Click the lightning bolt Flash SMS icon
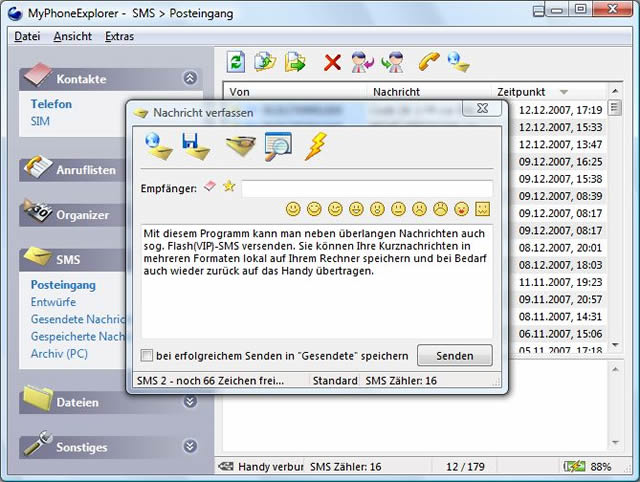Viewport: 640px width, 482px height. [315, 147]
